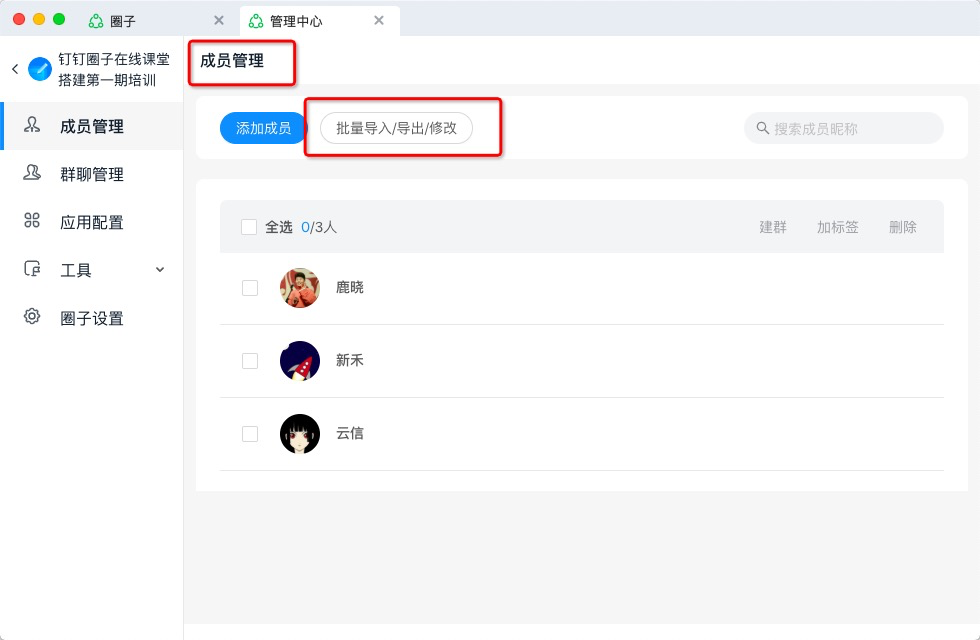The width and height of the screenshot is (980, 640).
Task: Click the back arrow beside the circle name
Action: tap(15, 69)
